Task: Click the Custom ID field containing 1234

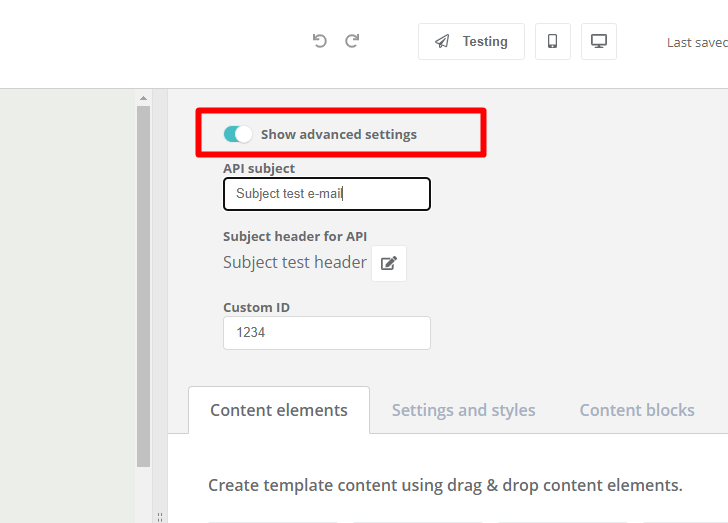Action: (327, 333)
